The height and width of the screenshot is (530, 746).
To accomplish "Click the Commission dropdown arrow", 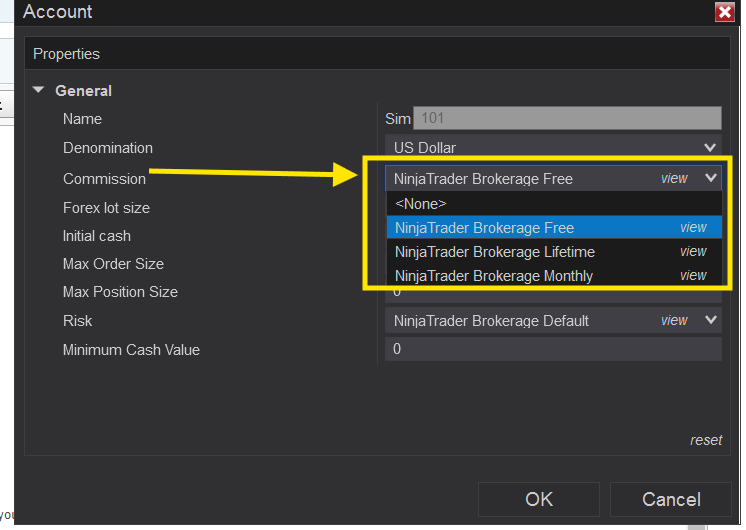I will point(711,178).
